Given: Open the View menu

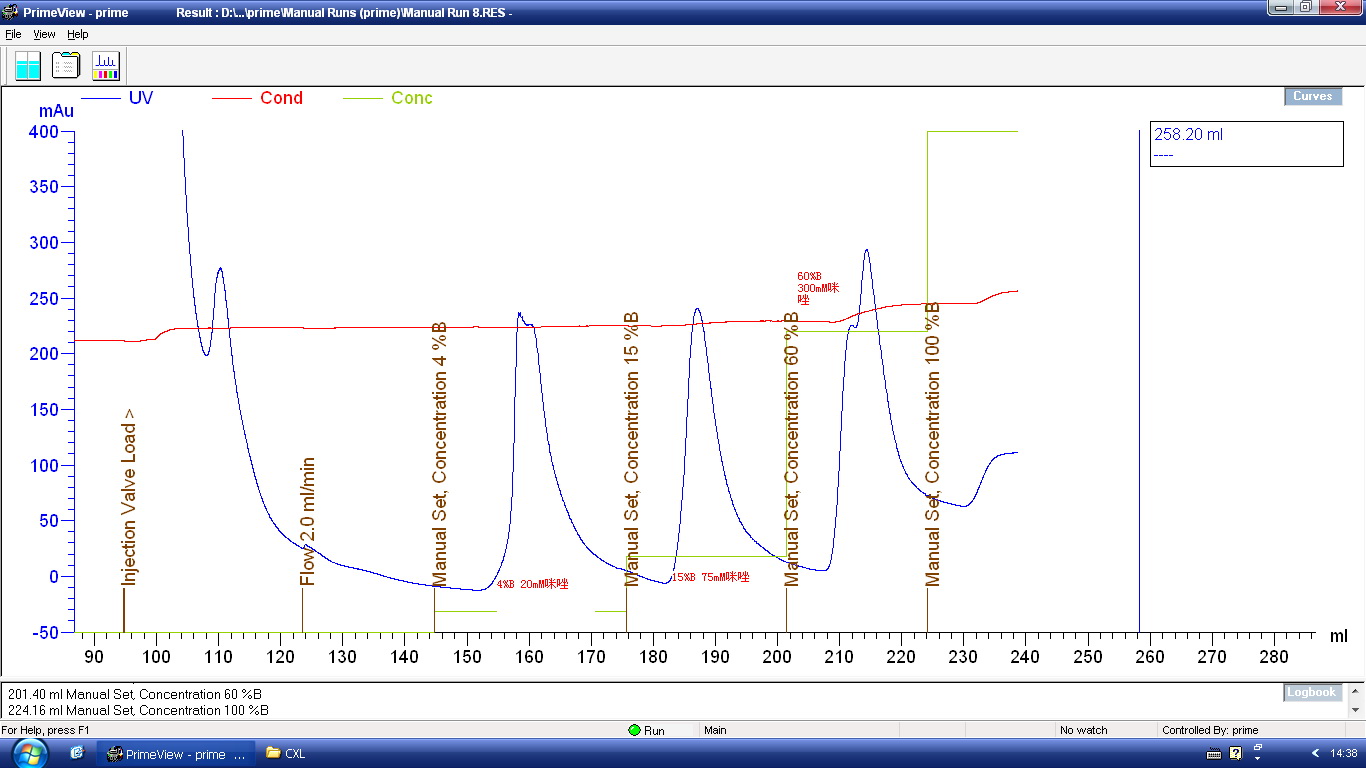Looking at the screenshot, I should point(45,34).
